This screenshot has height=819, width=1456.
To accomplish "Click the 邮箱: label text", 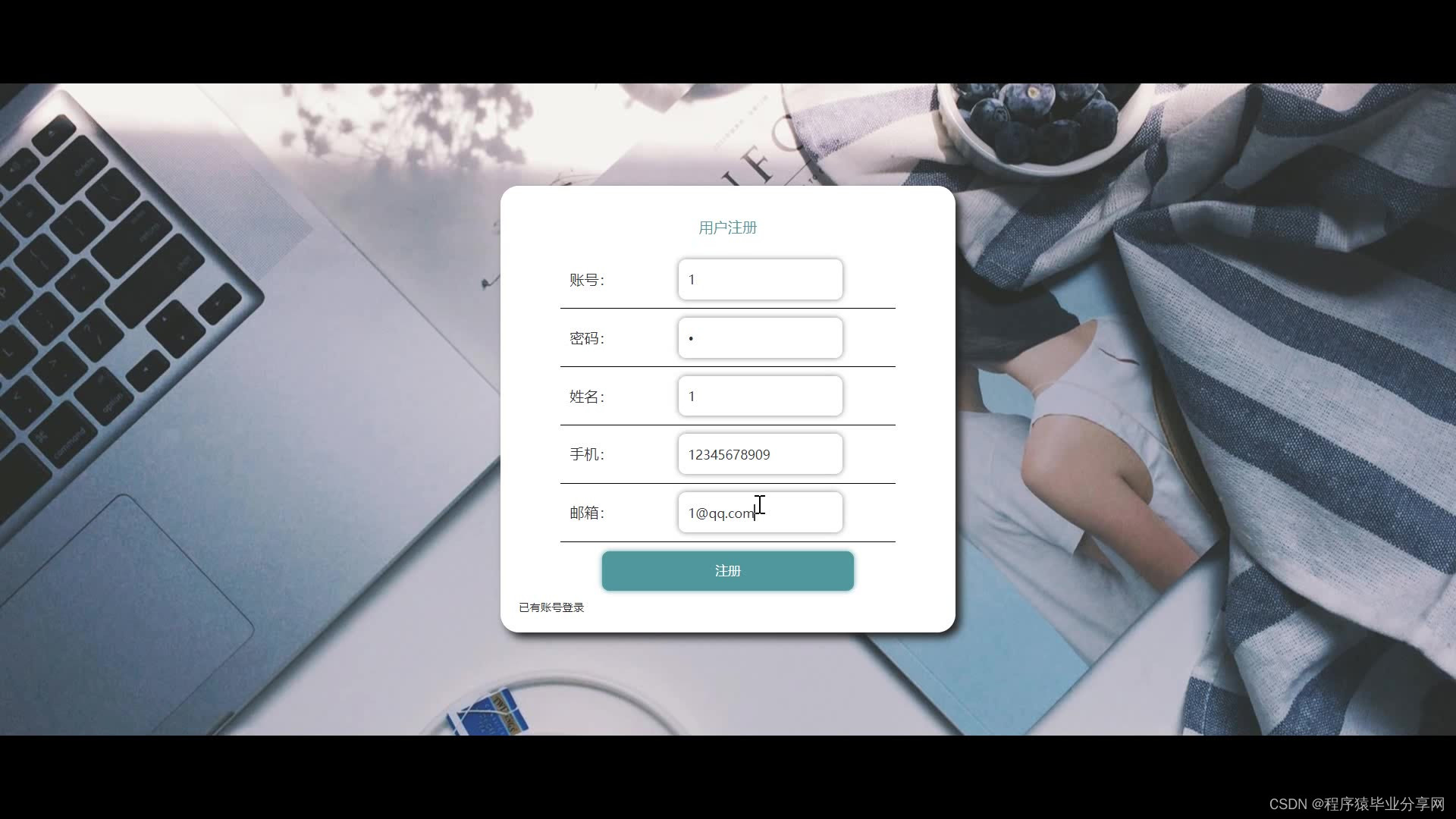I will click(587, 513).
